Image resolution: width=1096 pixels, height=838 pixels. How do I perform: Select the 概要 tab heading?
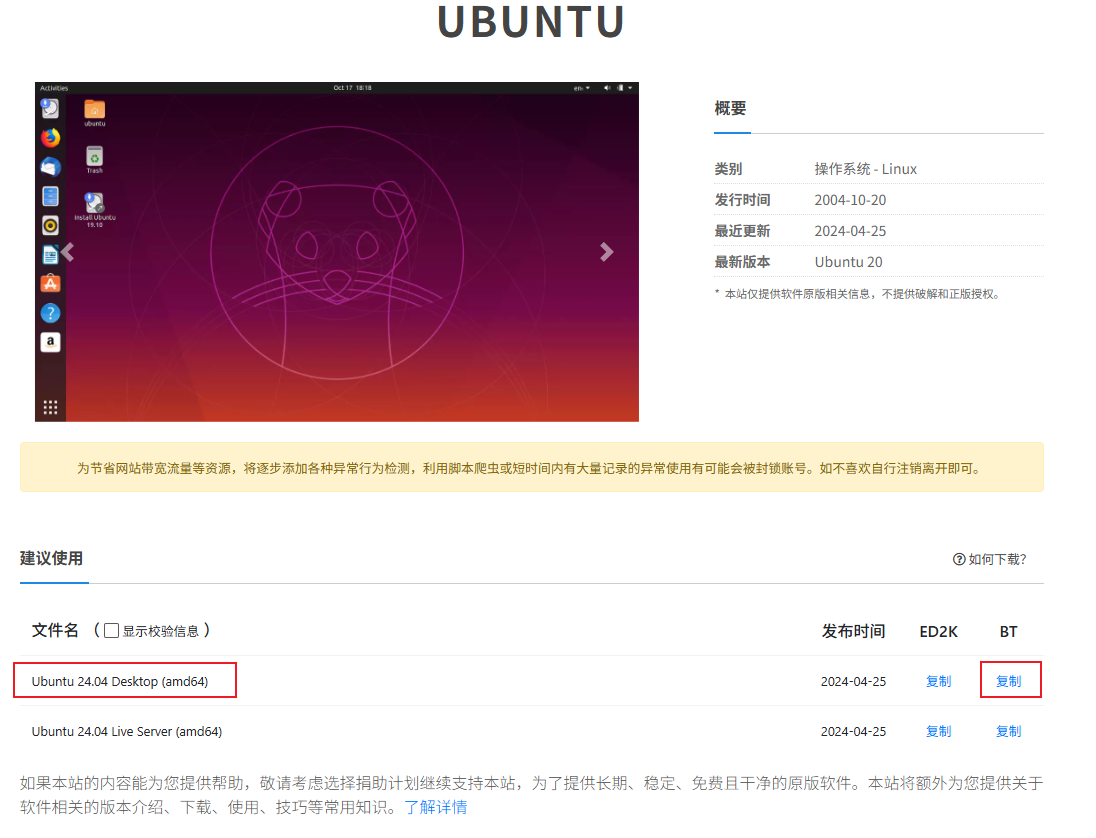730,108
